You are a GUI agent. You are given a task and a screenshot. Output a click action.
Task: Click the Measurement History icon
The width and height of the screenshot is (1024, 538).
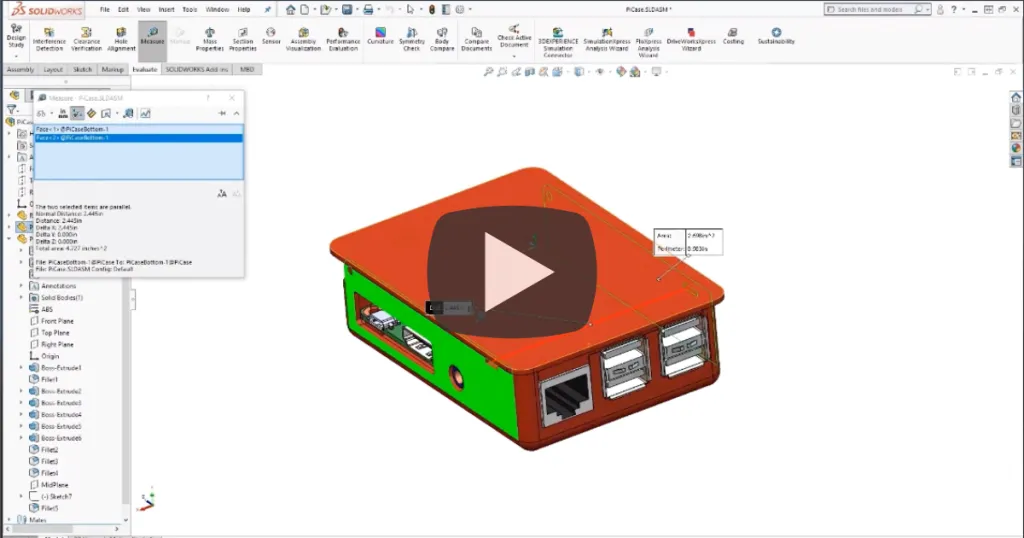point(145,114)
